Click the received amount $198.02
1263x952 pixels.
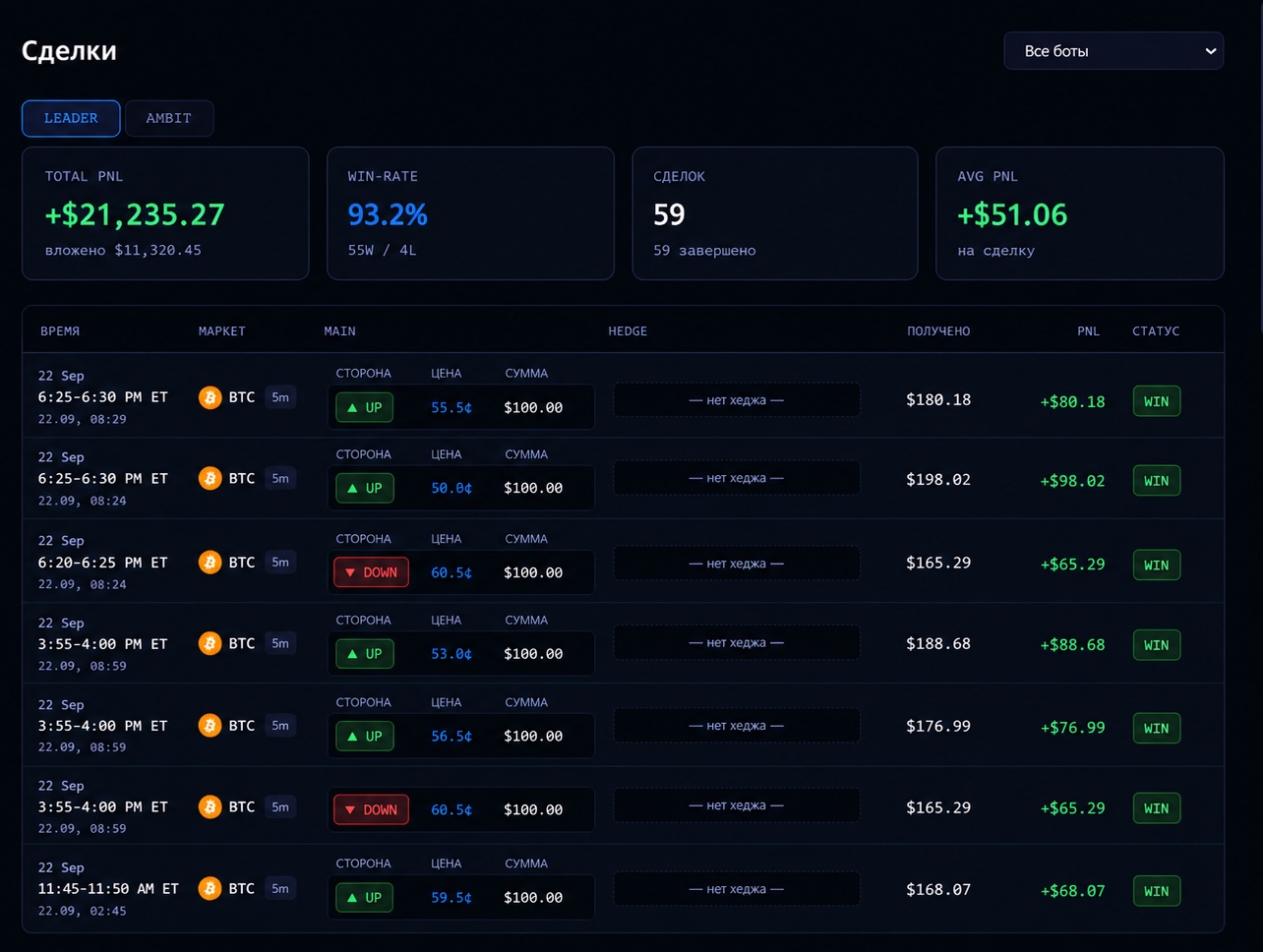pos(938,480)
